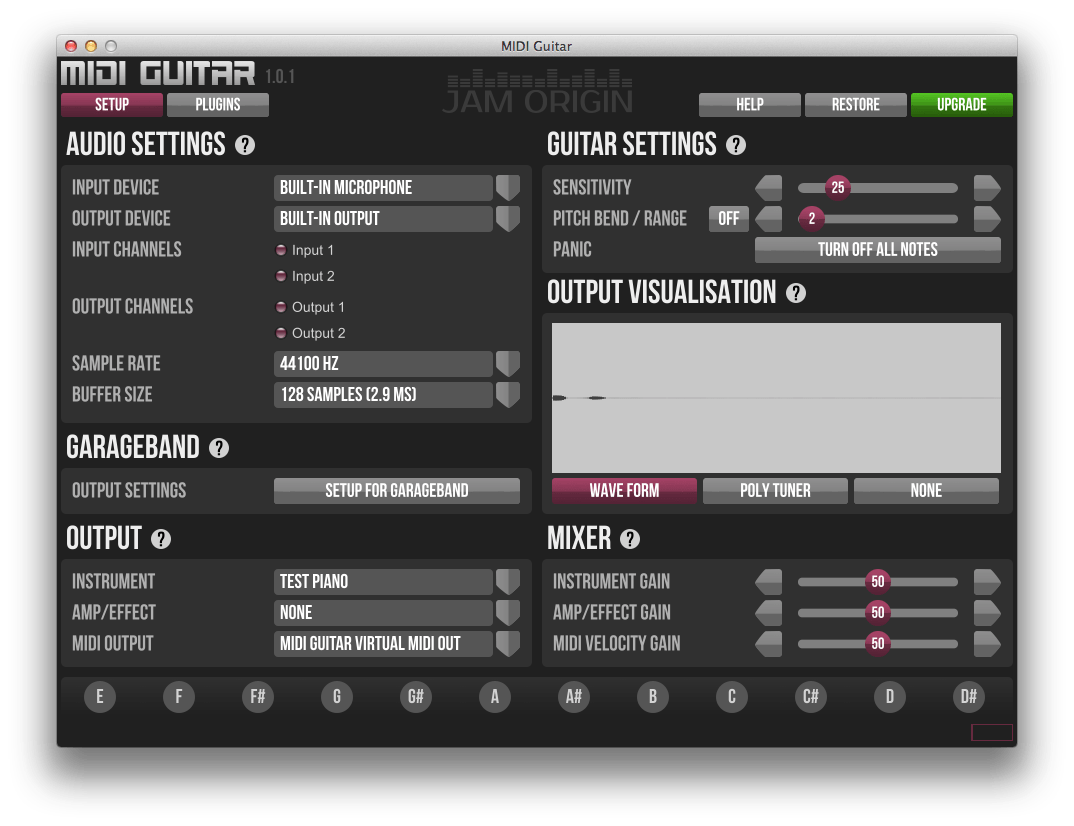Open Sample Rate dropdown arrow

coord(508,364)
